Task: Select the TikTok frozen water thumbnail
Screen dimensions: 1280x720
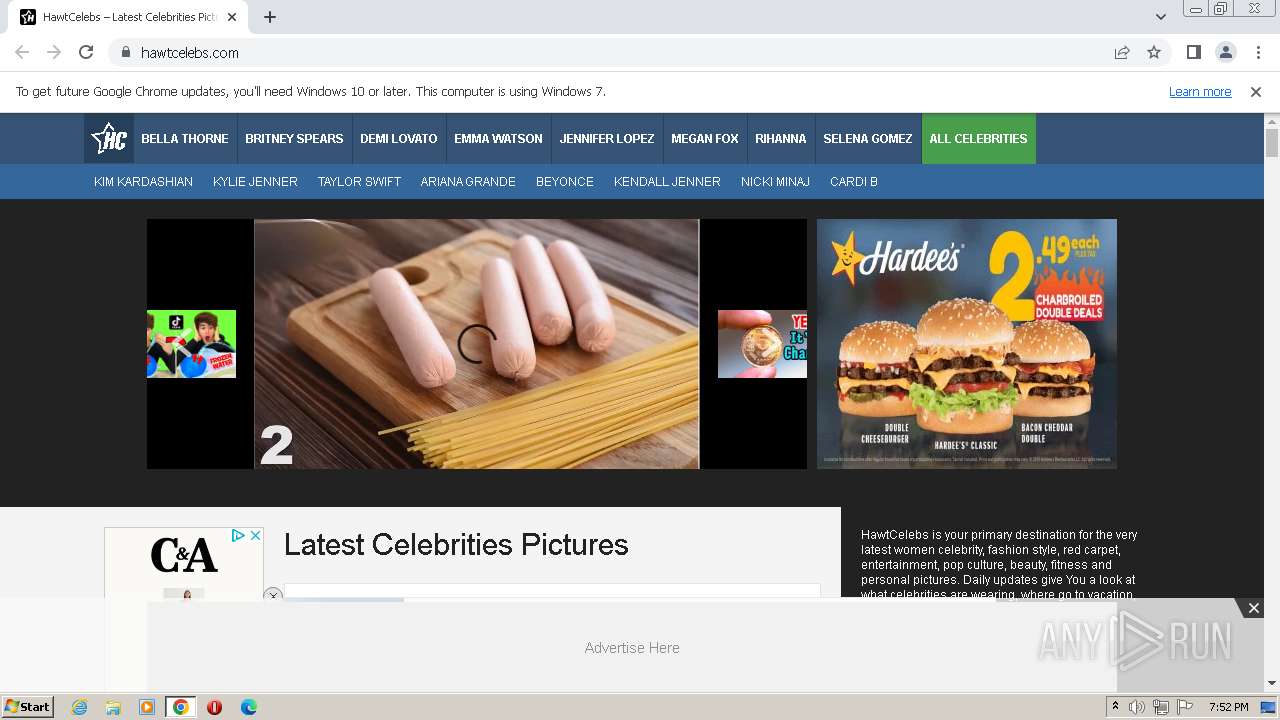Action: (191, 344)
